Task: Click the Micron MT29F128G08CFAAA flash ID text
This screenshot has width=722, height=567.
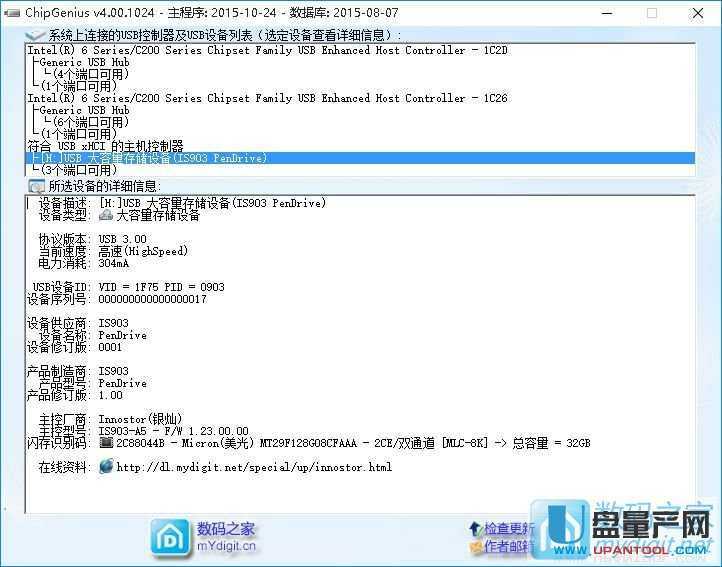Action: click(353, 443)
